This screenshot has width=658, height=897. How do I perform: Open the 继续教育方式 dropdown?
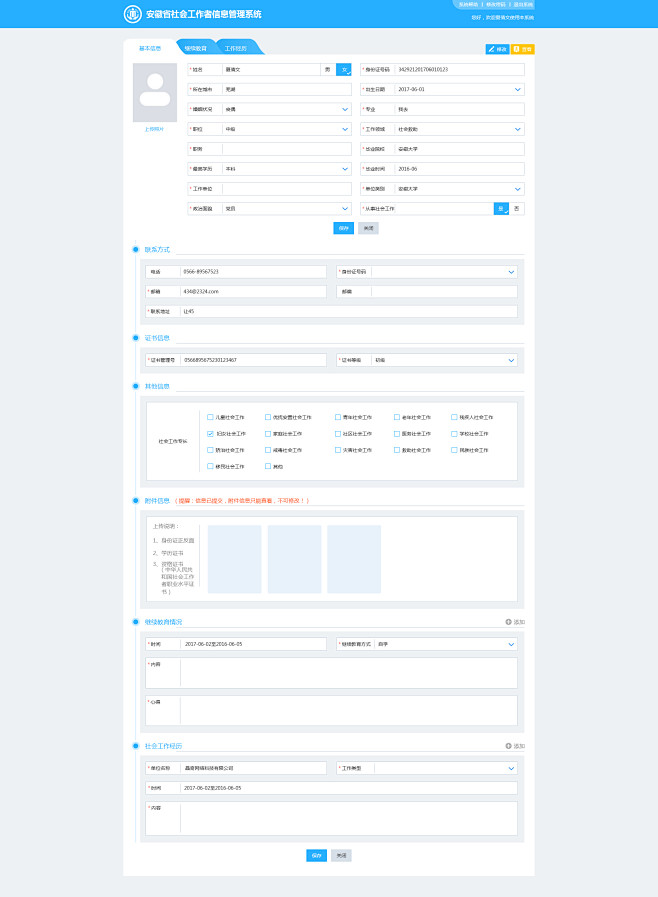pyautogui.click(x=511, y=644)
